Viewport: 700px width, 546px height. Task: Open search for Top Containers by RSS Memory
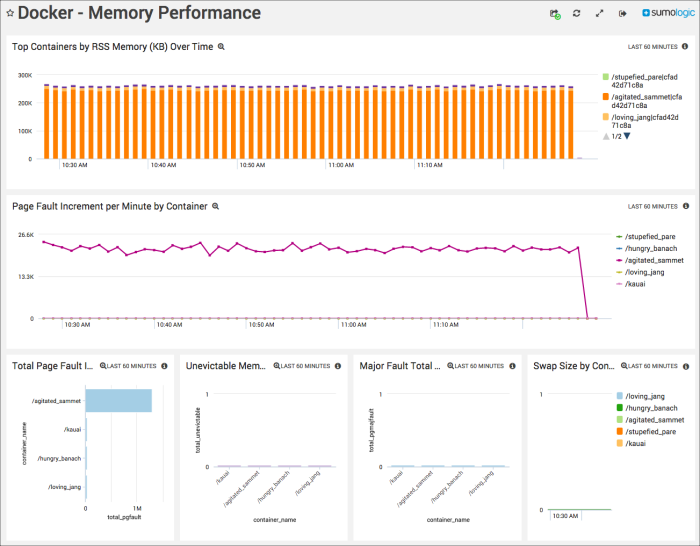222,47
